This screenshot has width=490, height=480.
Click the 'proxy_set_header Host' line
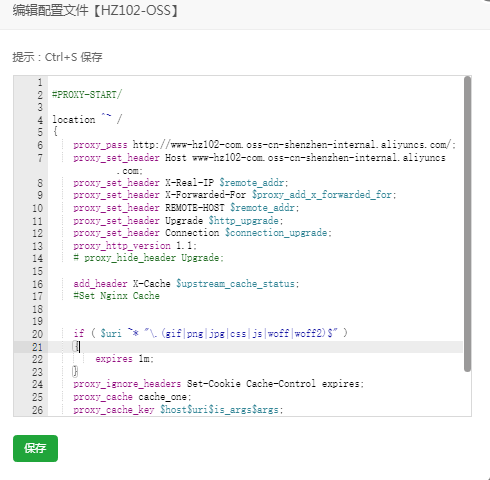coord(259,157)
